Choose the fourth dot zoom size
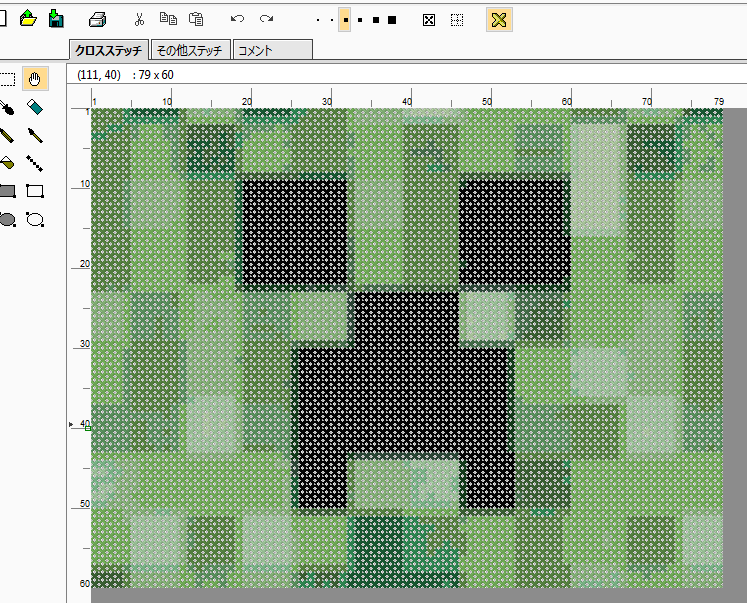The width and height of the screenshot is (747, 603). 360,20
